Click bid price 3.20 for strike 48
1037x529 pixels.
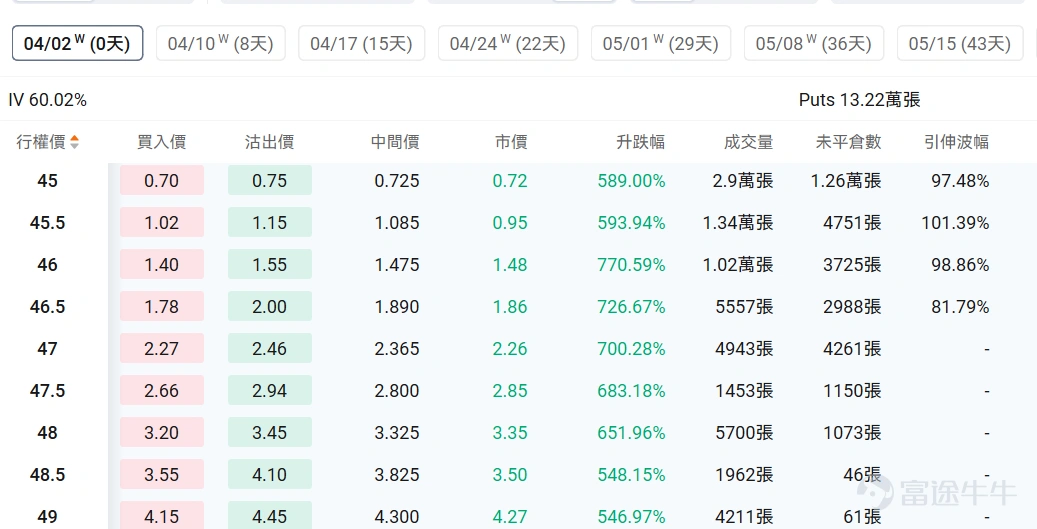tap(162, 432)
